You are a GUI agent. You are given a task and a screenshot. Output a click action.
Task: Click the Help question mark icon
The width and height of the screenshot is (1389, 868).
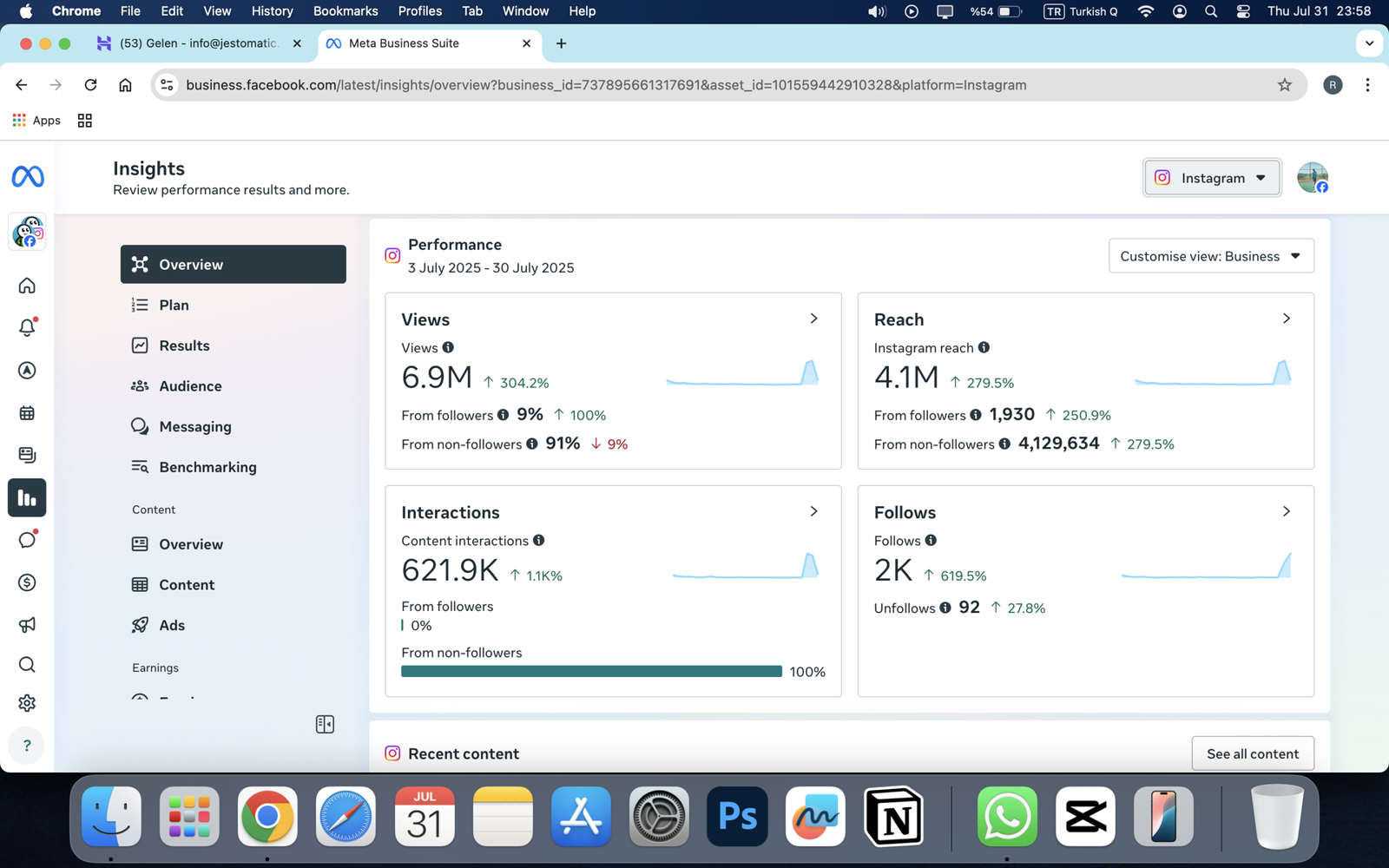(27, 746)
